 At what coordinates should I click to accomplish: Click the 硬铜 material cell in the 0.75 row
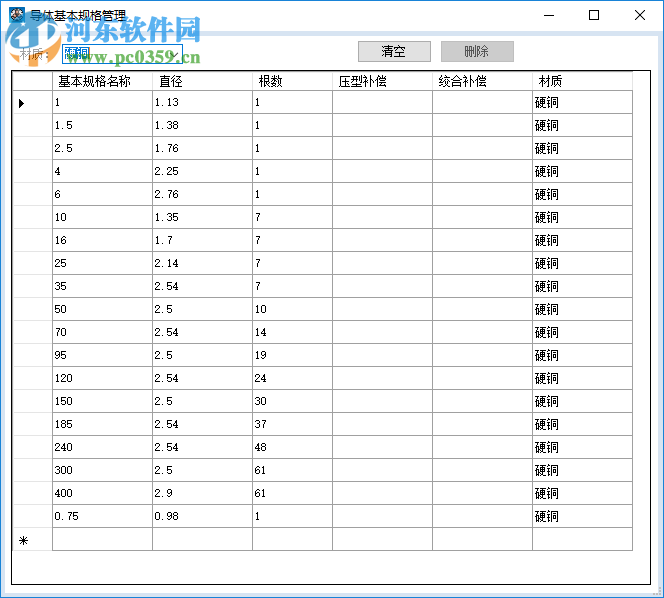[582, 516]
